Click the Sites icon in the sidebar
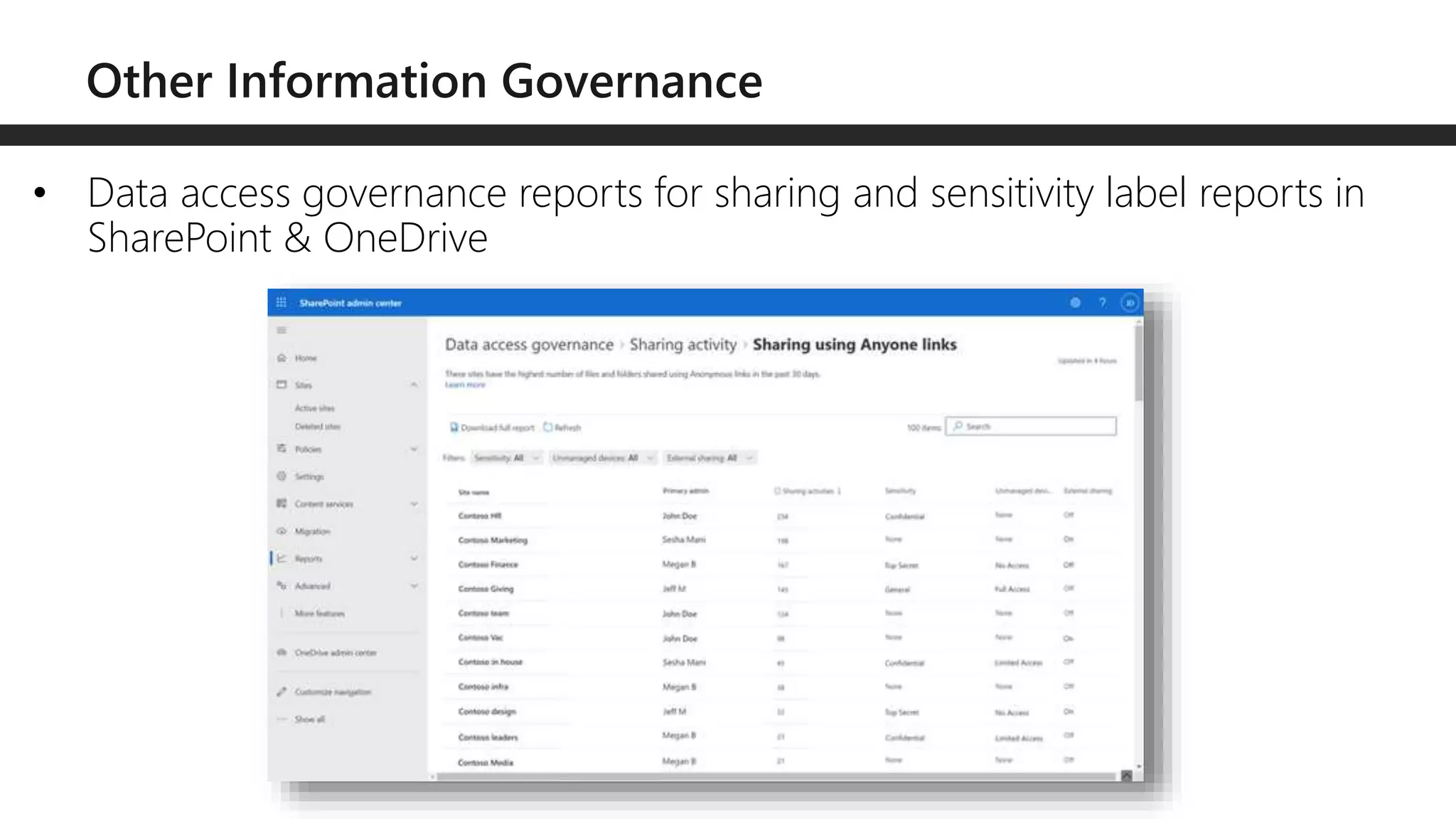 (282, 385)
